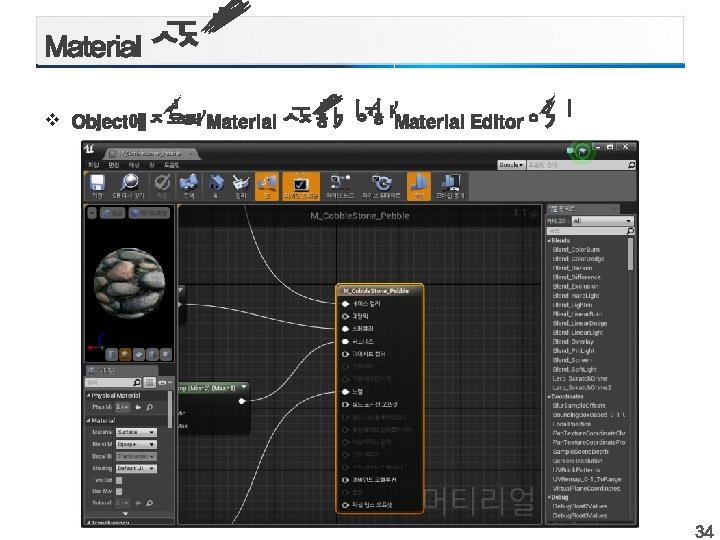Open the second menu in the menu bar
The image size is (720, 540).
[x=114, y=165]
